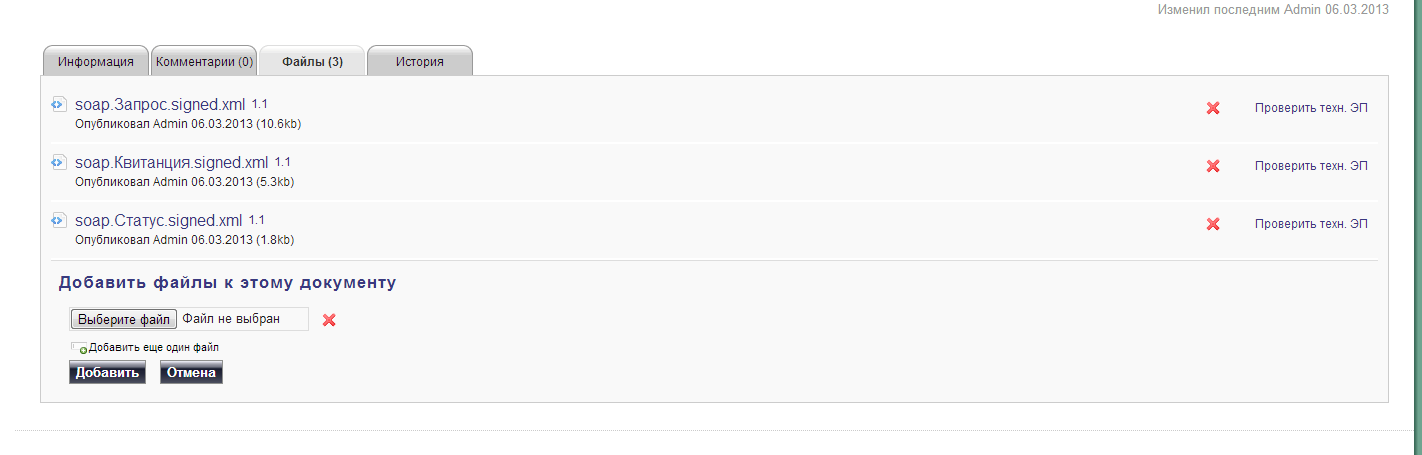1422x455 pixels.
Task: Click the XML file icon beside soap.Запрос.signed.xml
Action: tap(59, 104)
